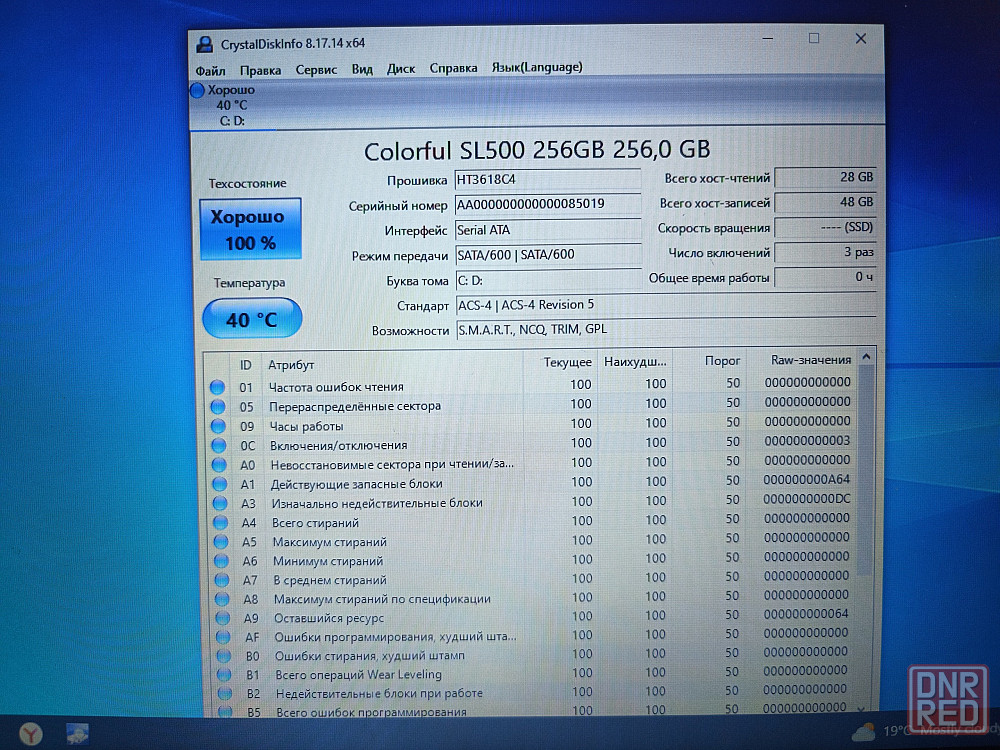1000x750 pixels.
Task: Click the Порог column header
Action: coord(709,361)
